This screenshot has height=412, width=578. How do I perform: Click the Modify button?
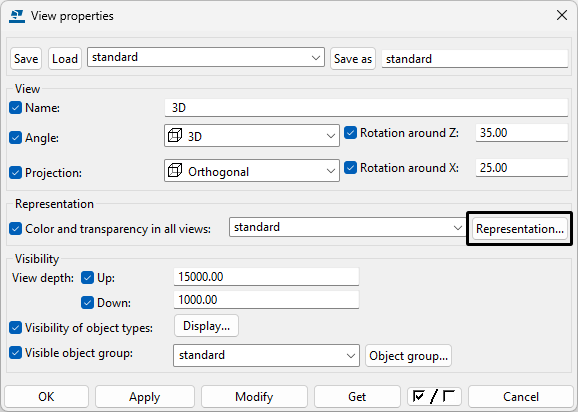coord(254,397)
